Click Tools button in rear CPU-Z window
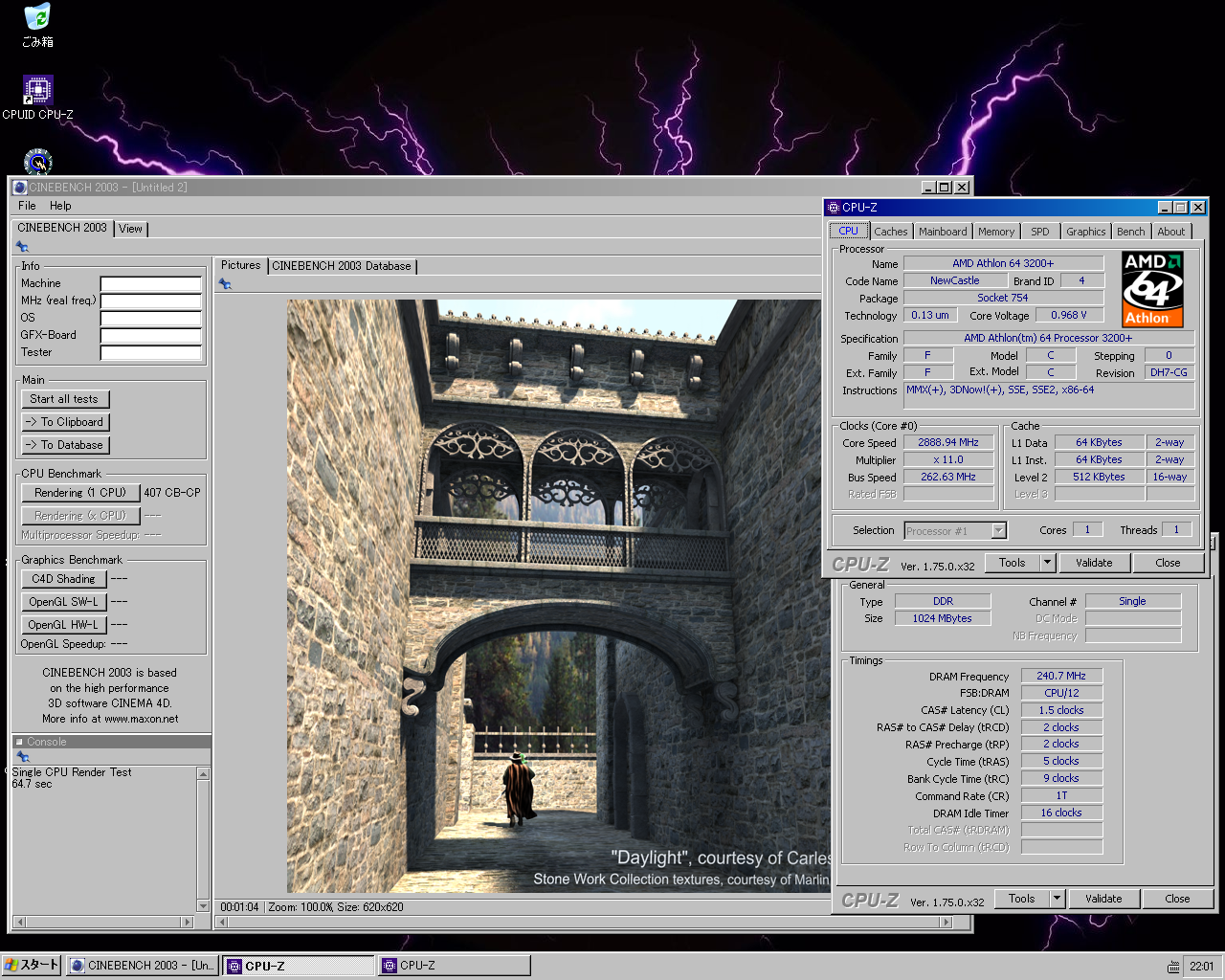The width and height of the screenshot is (1225, 980). pos(1022,899)
